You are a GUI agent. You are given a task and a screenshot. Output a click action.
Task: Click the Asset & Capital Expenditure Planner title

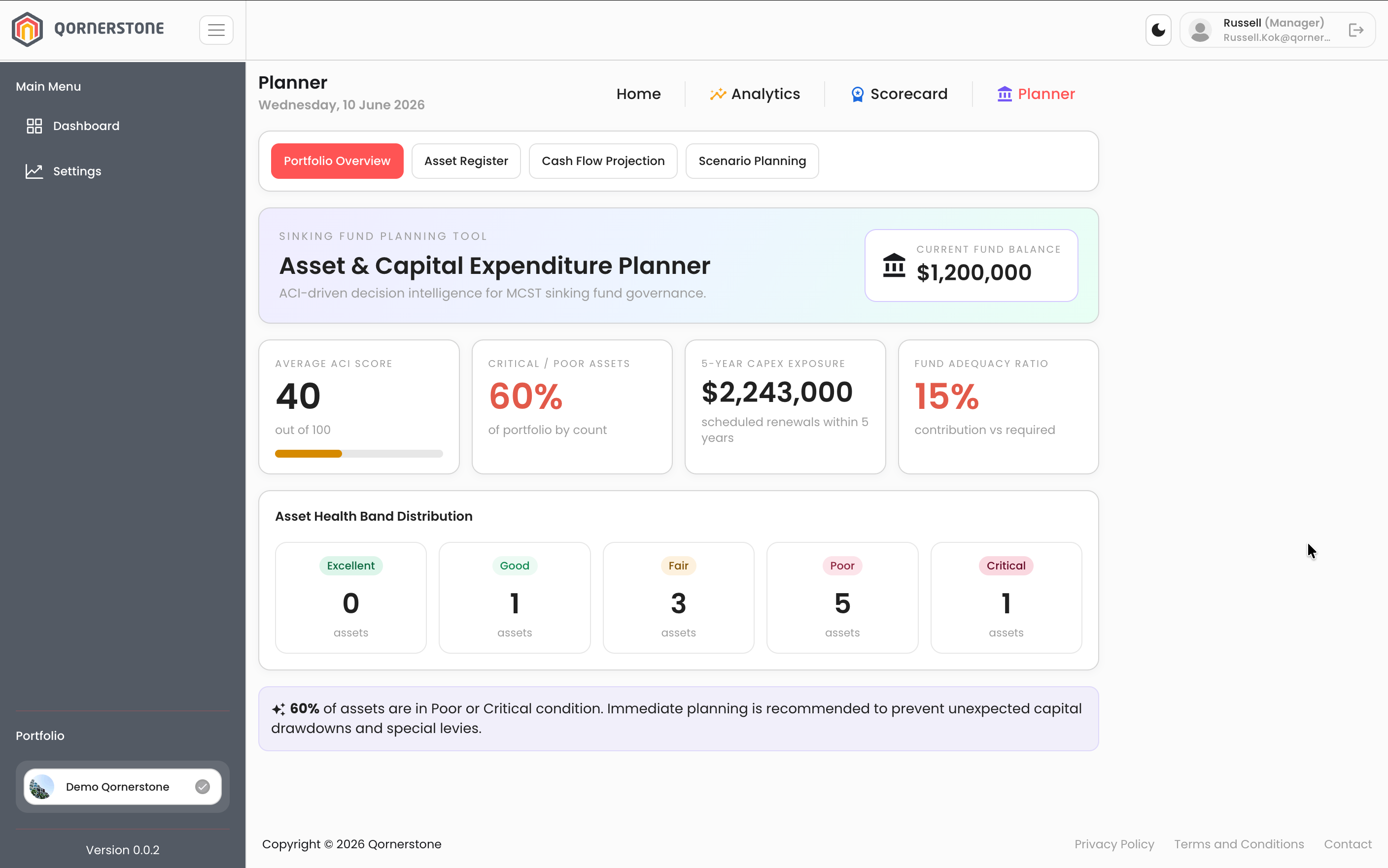coord(494,266)
